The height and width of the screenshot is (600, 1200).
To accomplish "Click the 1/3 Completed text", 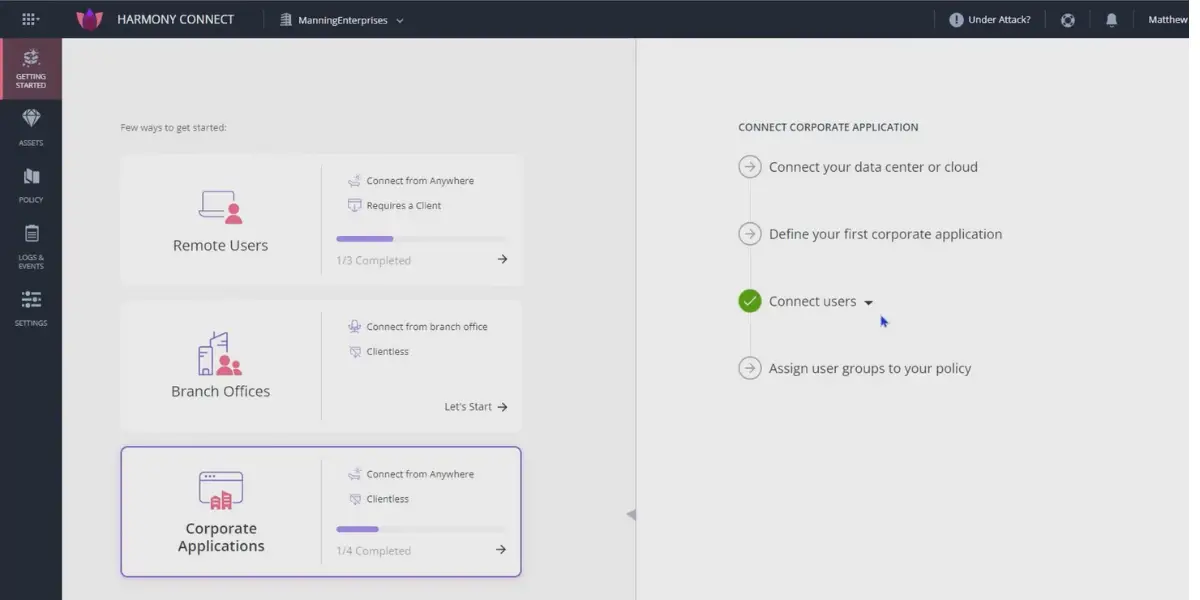I will pos(373,260).
